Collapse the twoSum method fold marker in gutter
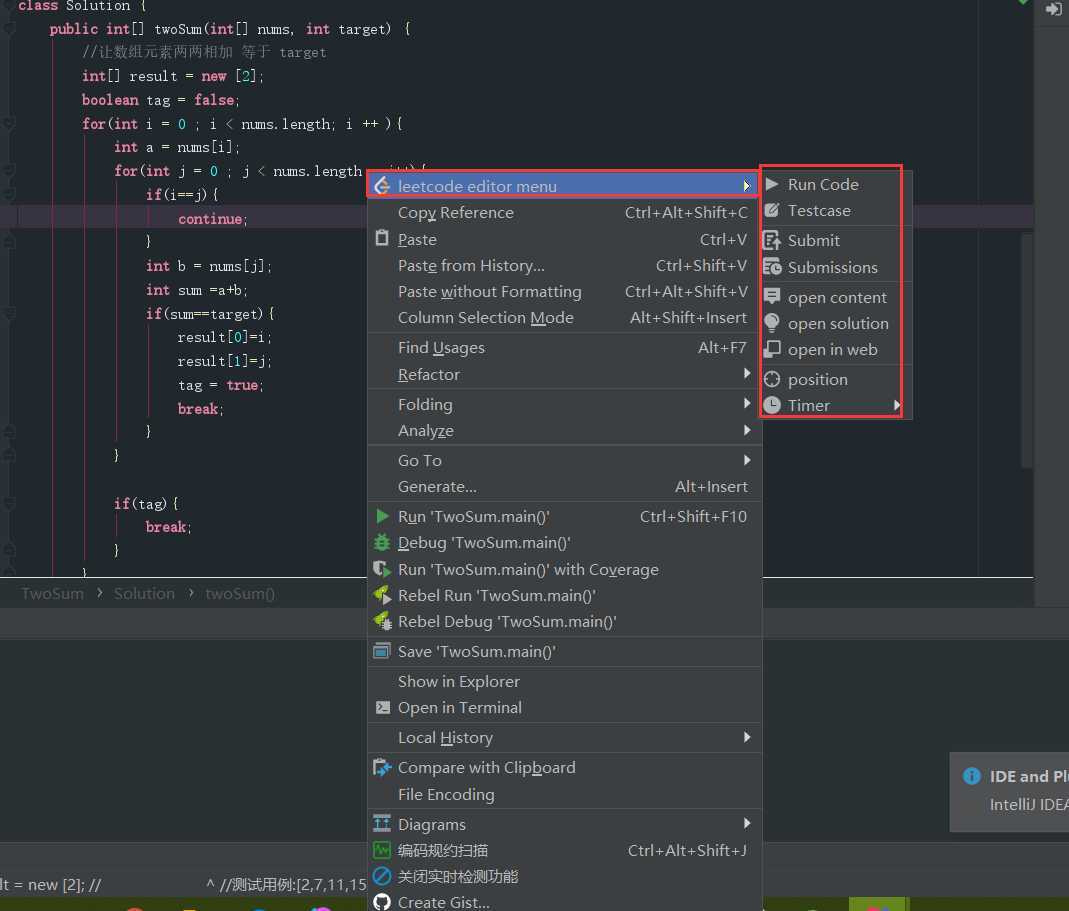The image size is (1069, 911). pyautogui.click(x=9, y=29)
